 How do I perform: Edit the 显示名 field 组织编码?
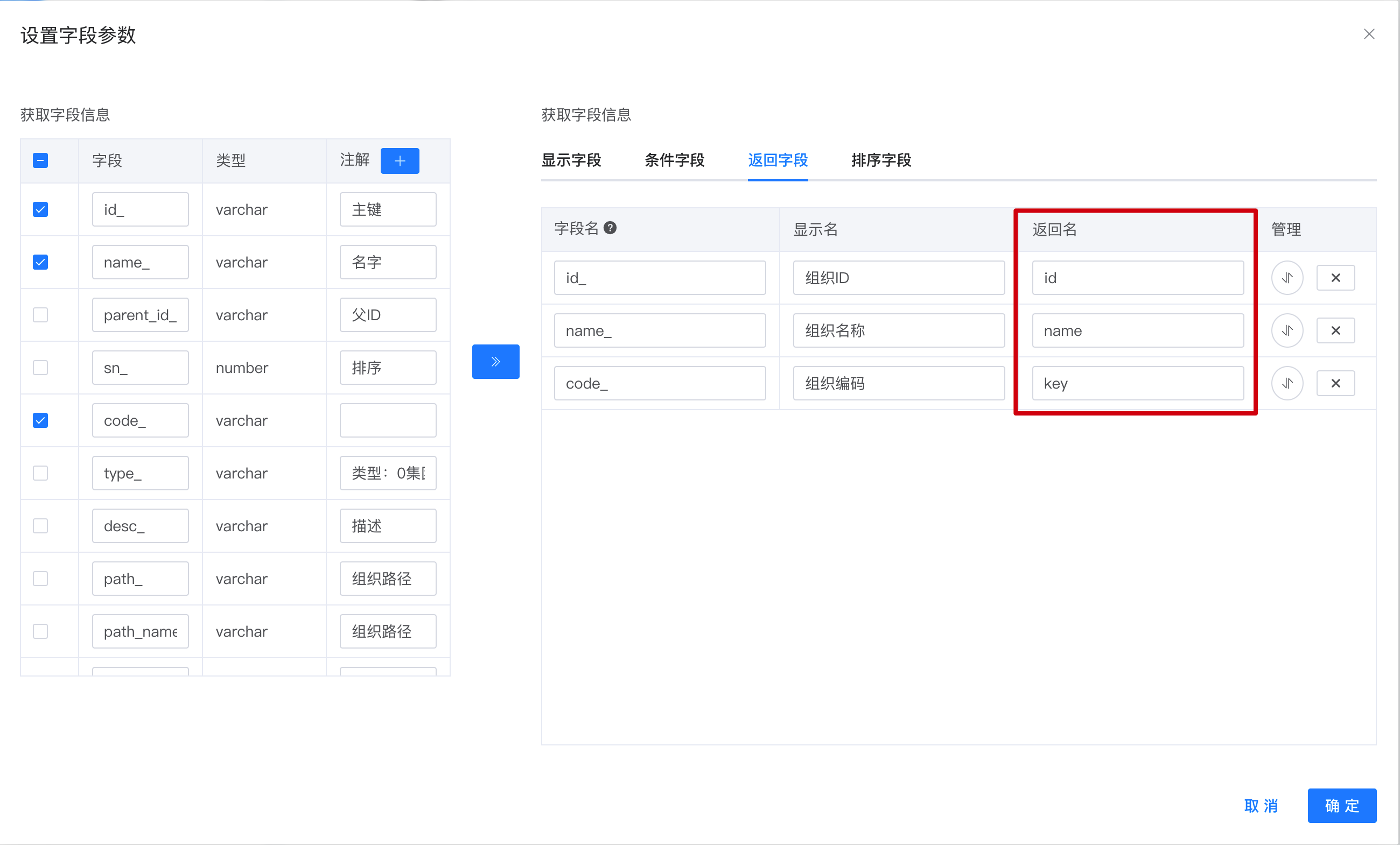pos(899,383)
